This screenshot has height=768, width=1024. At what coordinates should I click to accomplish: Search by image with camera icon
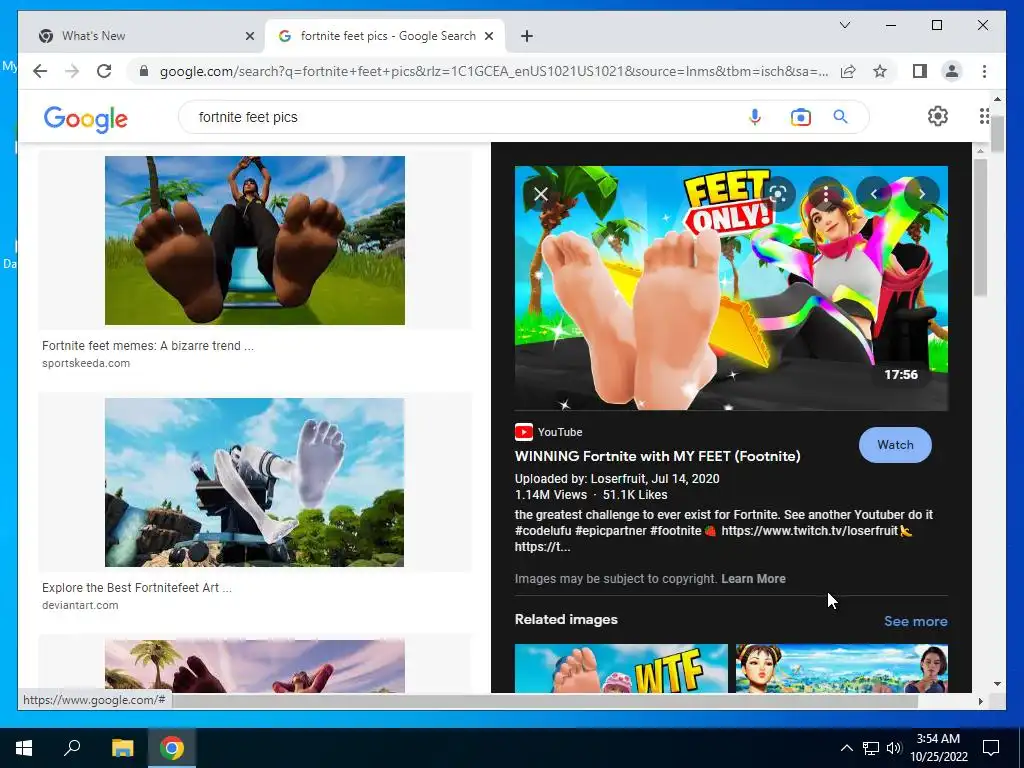tap(801, 117)
